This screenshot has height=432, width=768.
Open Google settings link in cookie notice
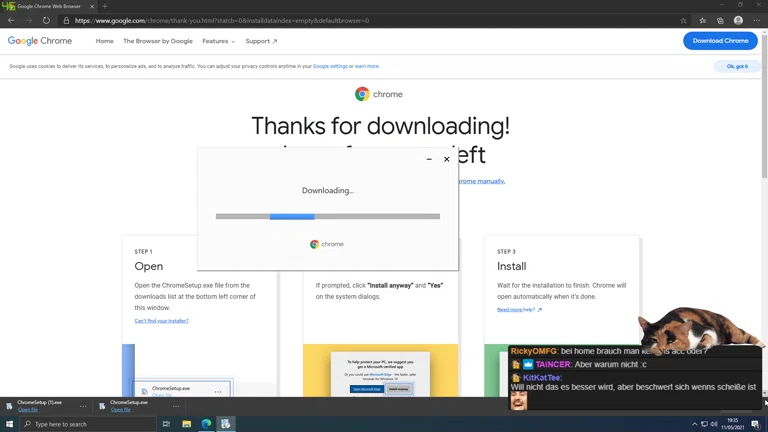point(330,66)
